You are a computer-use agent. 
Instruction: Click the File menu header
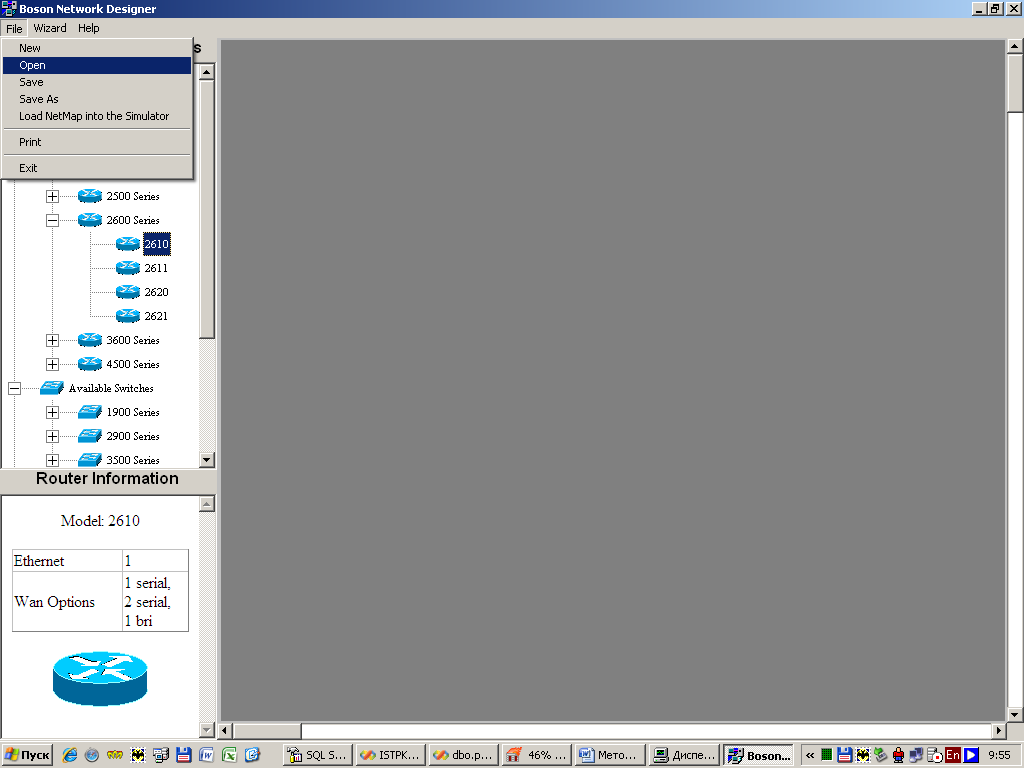(x=14, y=28)
